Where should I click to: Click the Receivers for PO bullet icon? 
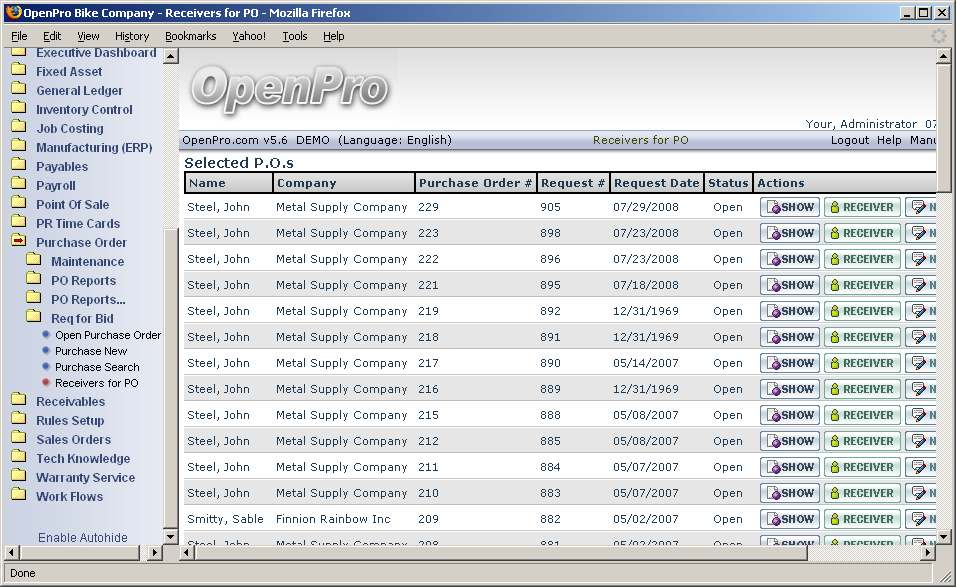tap(46, 383)
